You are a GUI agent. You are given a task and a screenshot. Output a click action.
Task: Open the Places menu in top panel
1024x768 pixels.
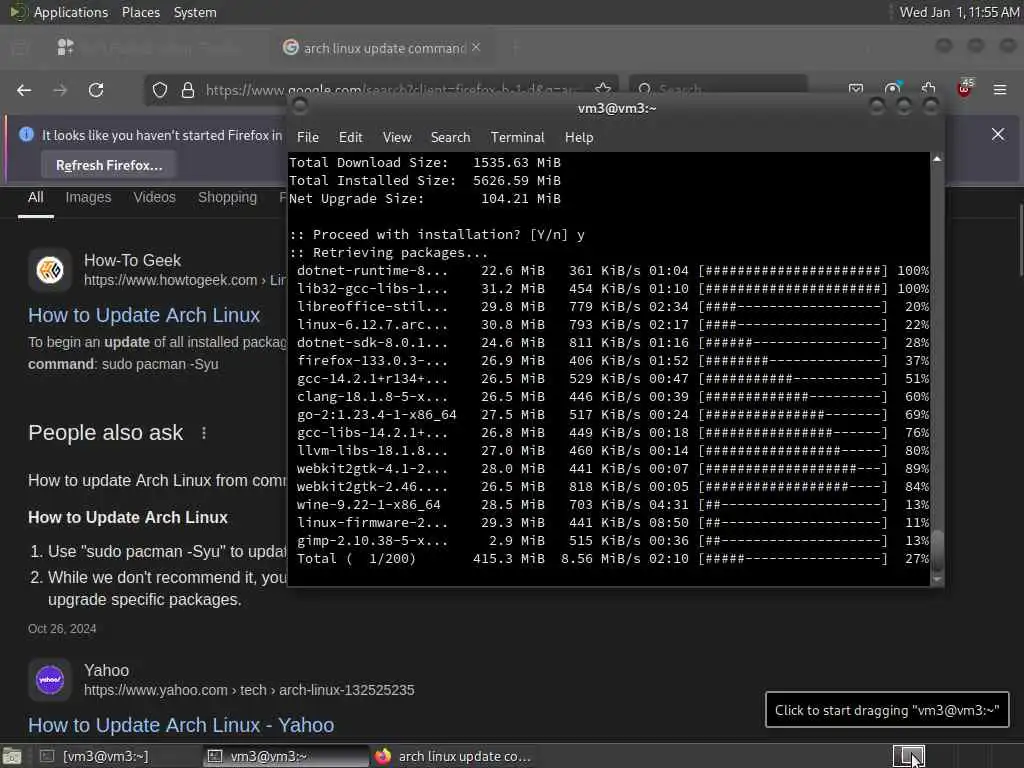pos(140,12)
